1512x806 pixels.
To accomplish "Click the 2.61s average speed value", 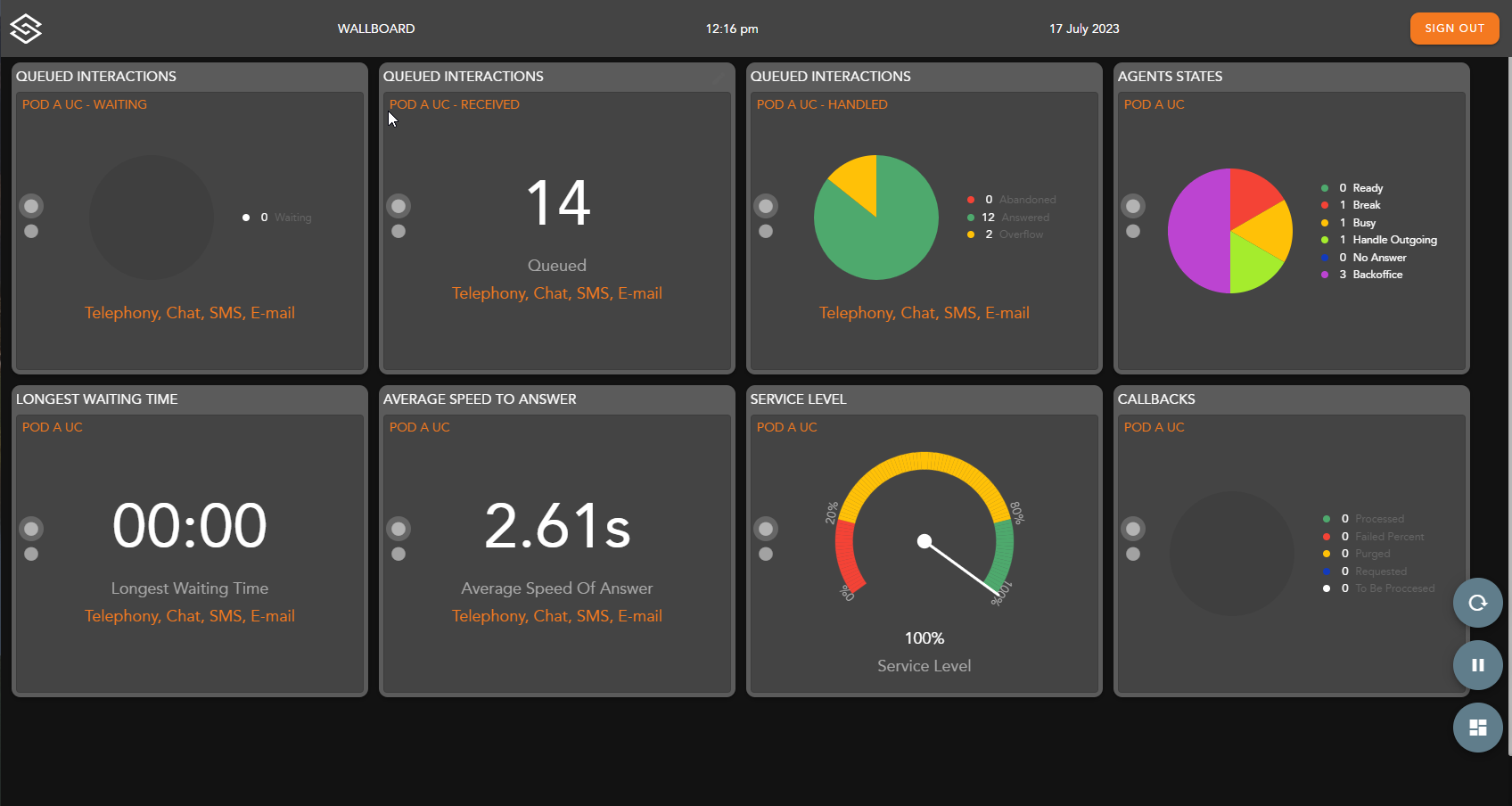I will point(557,525).
